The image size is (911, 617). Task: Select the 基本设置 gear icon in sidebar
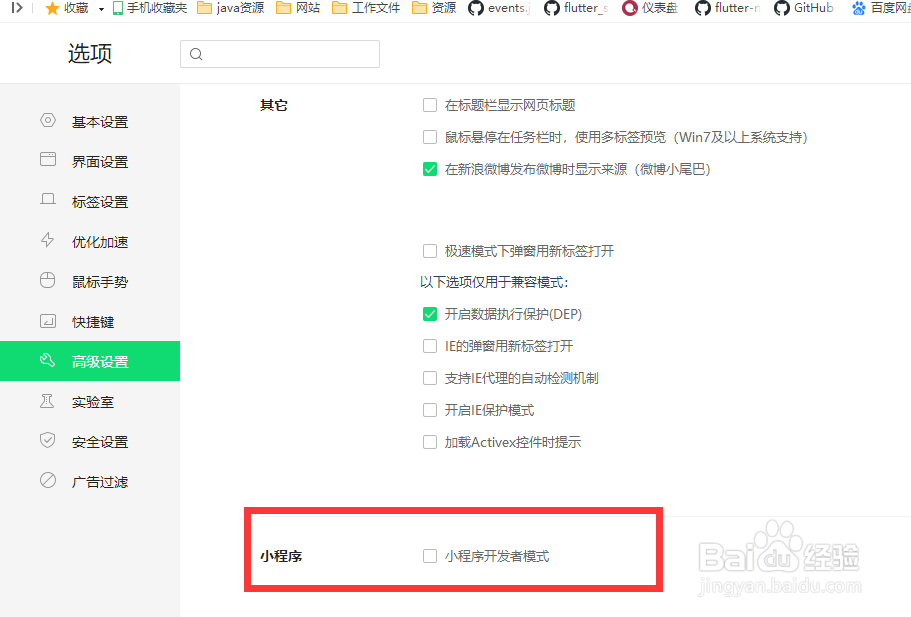click(47, 121)
